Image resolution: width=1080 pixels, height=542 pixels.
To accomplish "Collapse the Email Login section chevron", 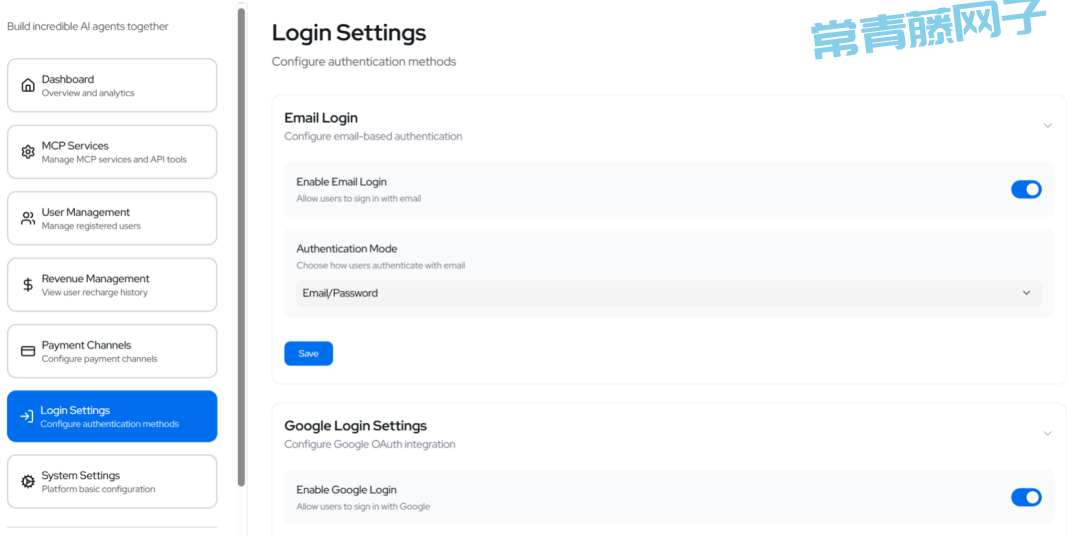I will tap(1047, 125).
